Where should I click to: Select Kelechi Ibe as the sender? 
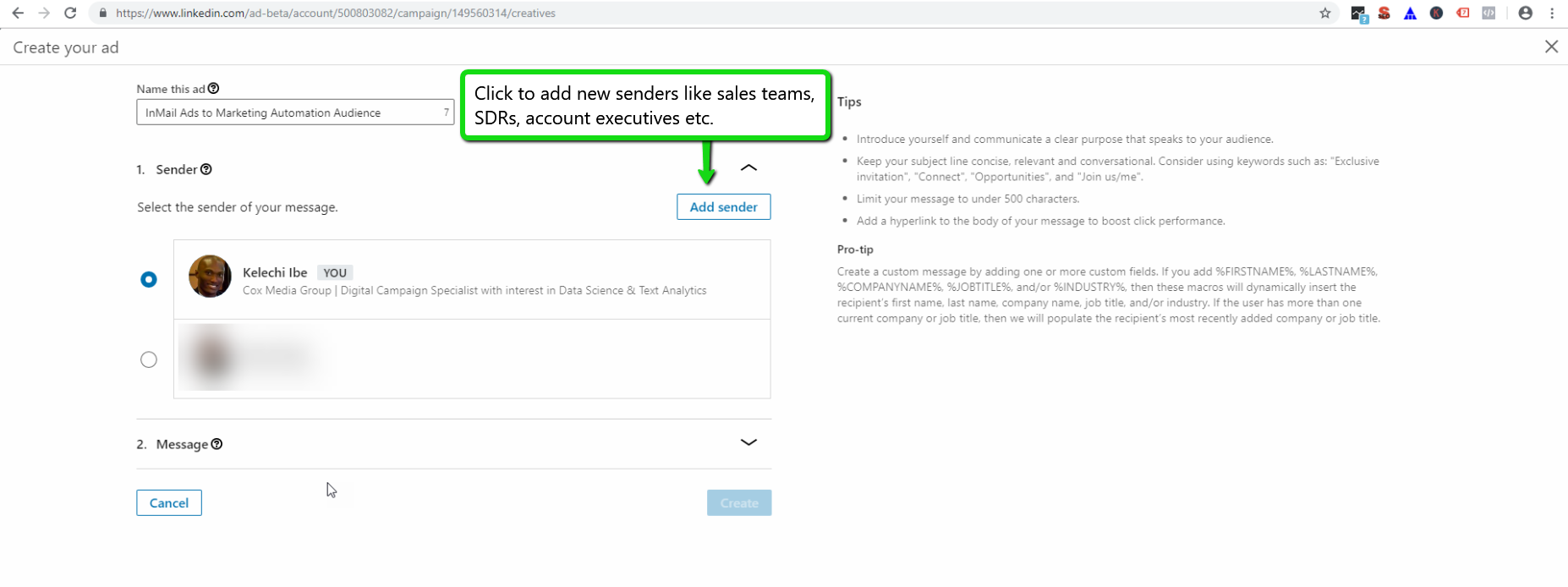149,278
